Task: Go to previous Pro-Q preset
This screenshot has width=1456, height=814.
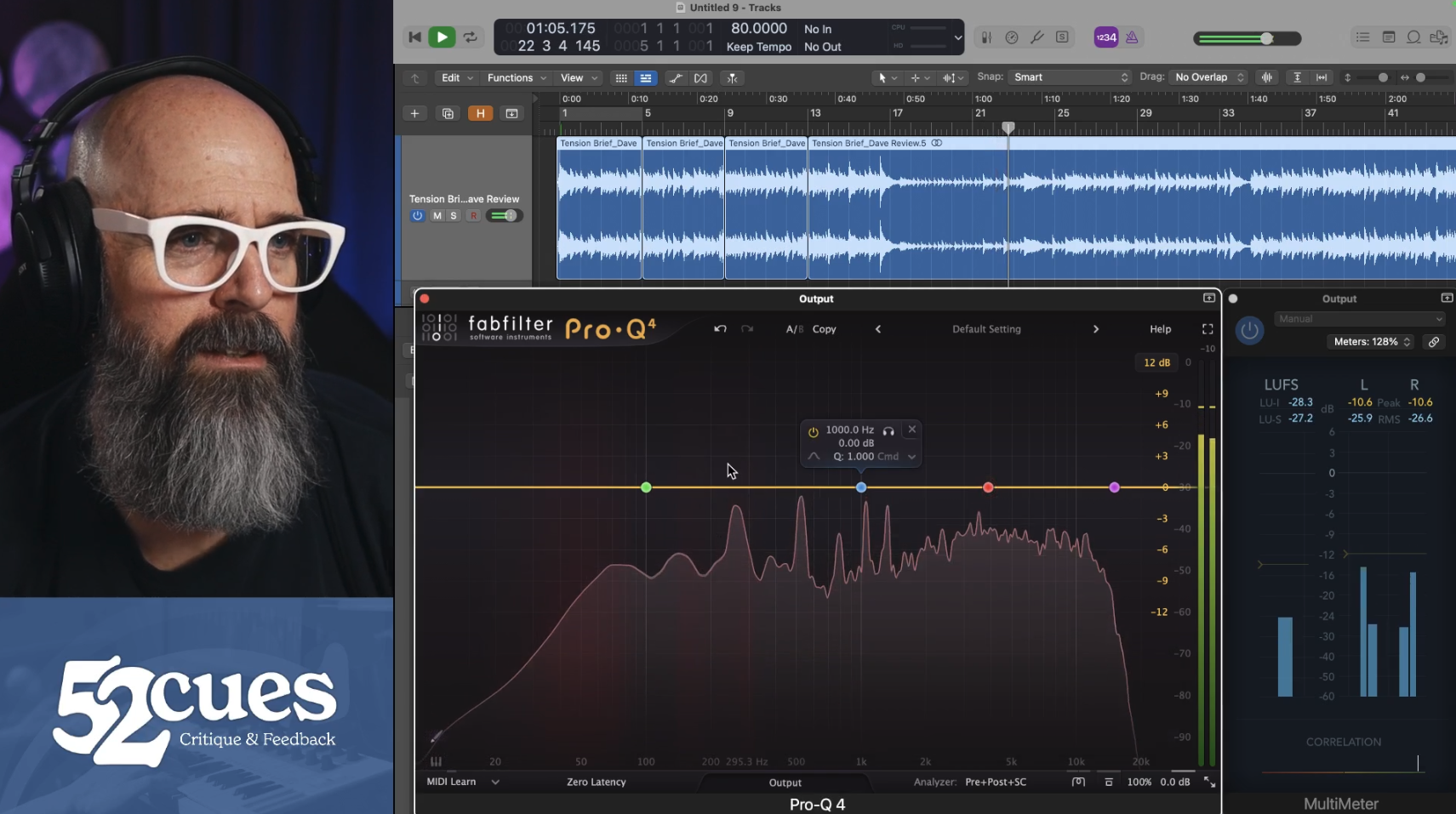Action: pyautogui.click(x=878, y=329)
